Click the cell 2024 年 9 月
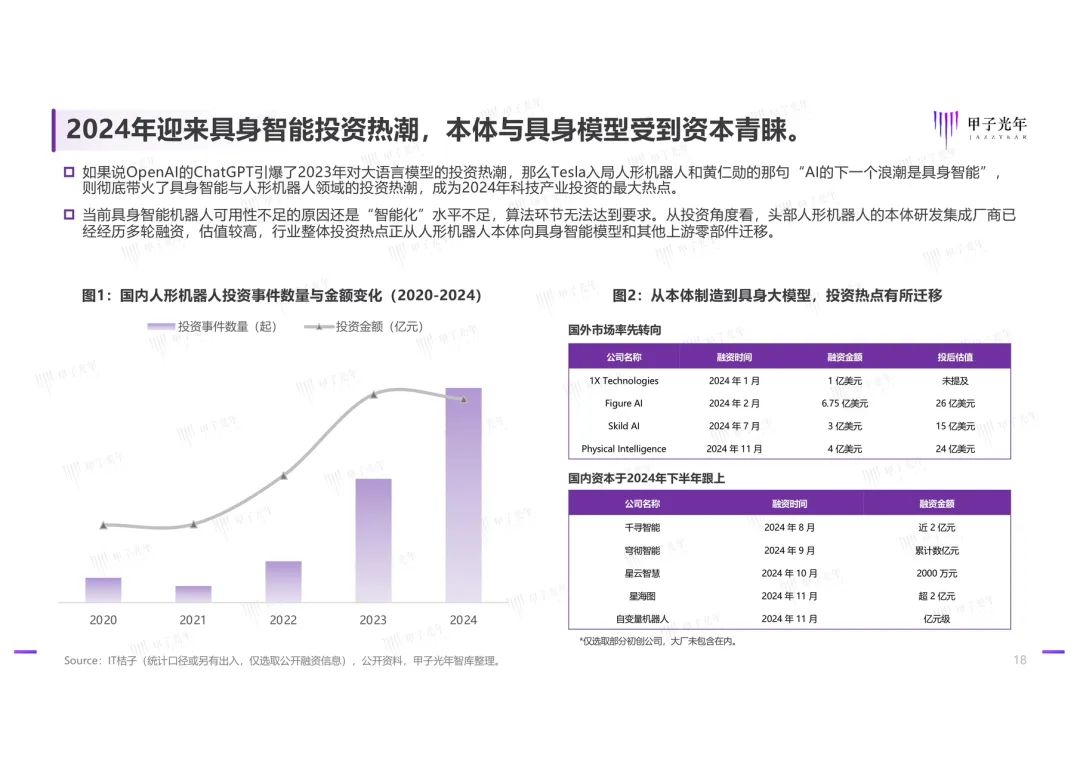 tap(789, 551)
